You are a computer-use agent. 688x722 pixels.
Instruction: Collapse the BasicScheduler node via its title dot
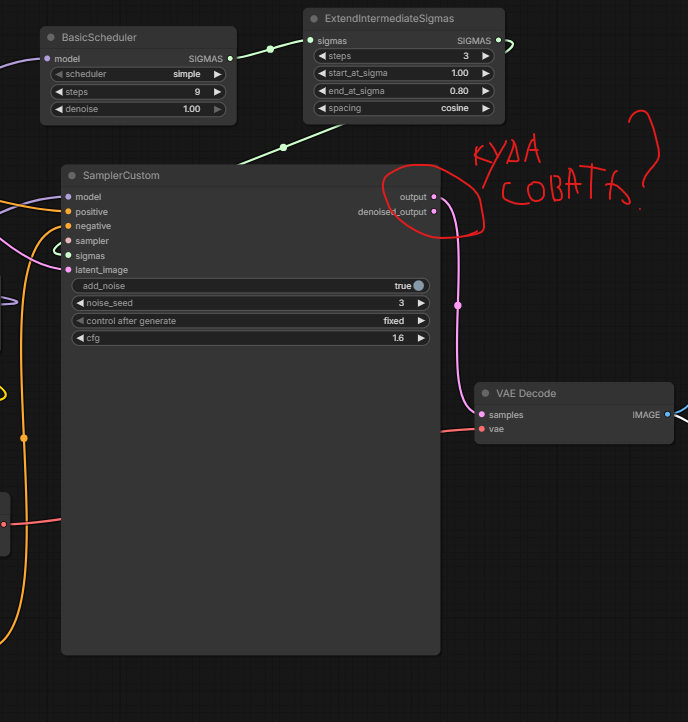[x=51, y=37]
